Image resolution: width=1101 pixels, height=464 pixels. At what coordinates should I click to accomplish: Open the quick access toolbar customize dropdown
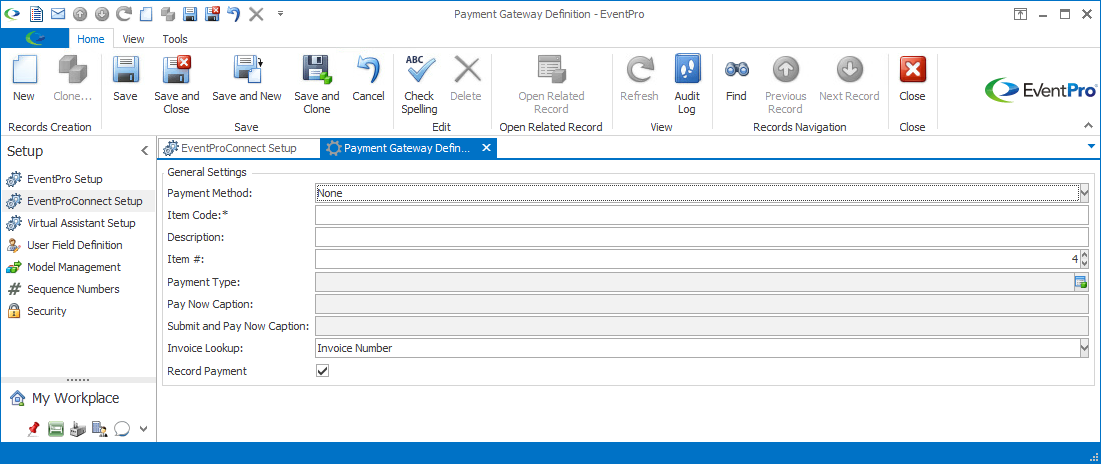tap(280, 13)
